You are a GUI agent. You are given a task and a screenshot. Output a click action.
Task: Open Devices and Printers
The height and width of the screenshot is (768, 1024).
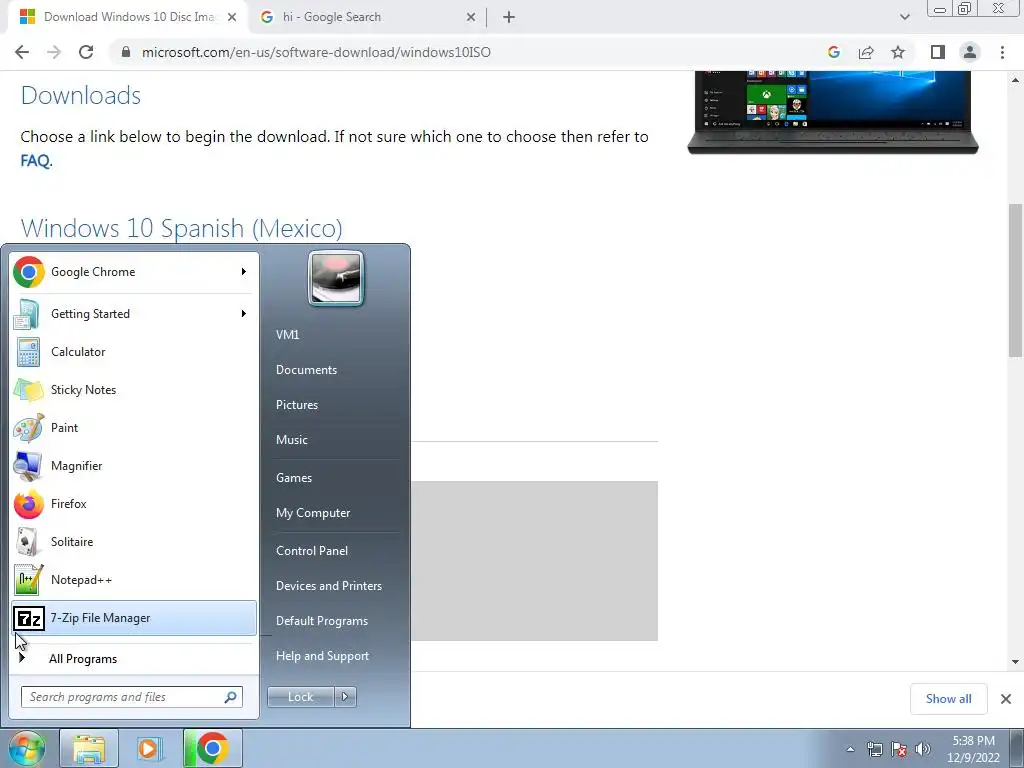click(328, 586)
